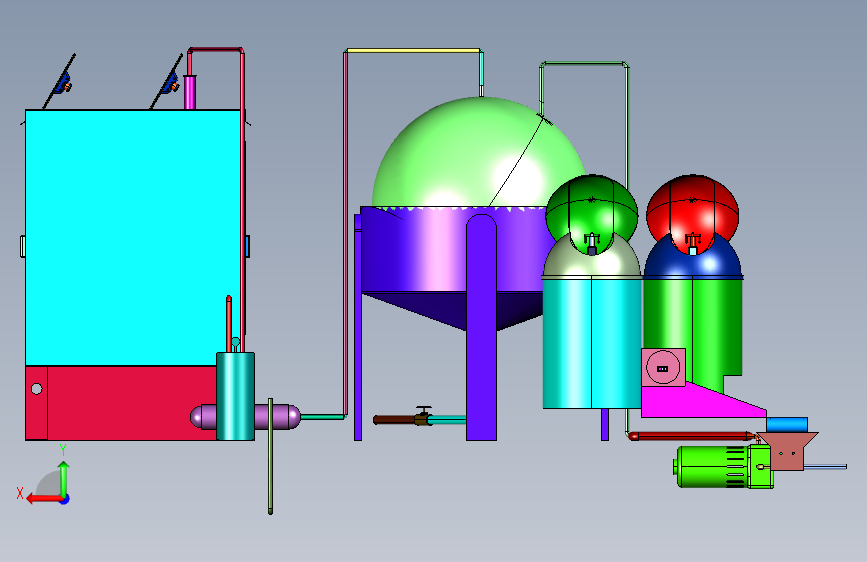This screenshot has width=867, height=562.
Task: Select the red sphere
Action: pyautogui.click(x=692, y=213)
